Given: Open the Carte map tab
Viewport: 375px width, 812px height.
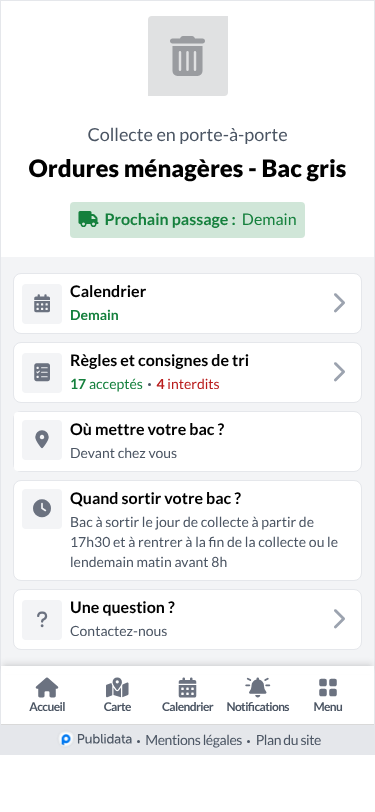Looking at the screenshot, I should coord(118,695).
